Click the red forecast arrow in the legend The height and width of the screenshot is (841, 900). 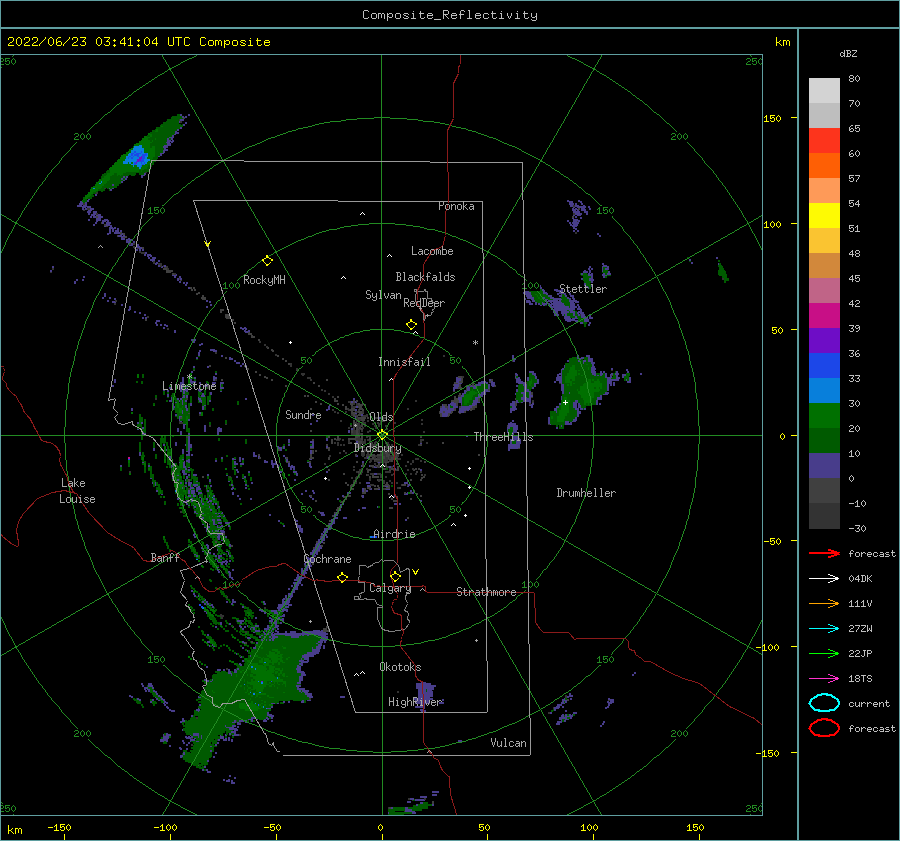(x=824, y=553)
